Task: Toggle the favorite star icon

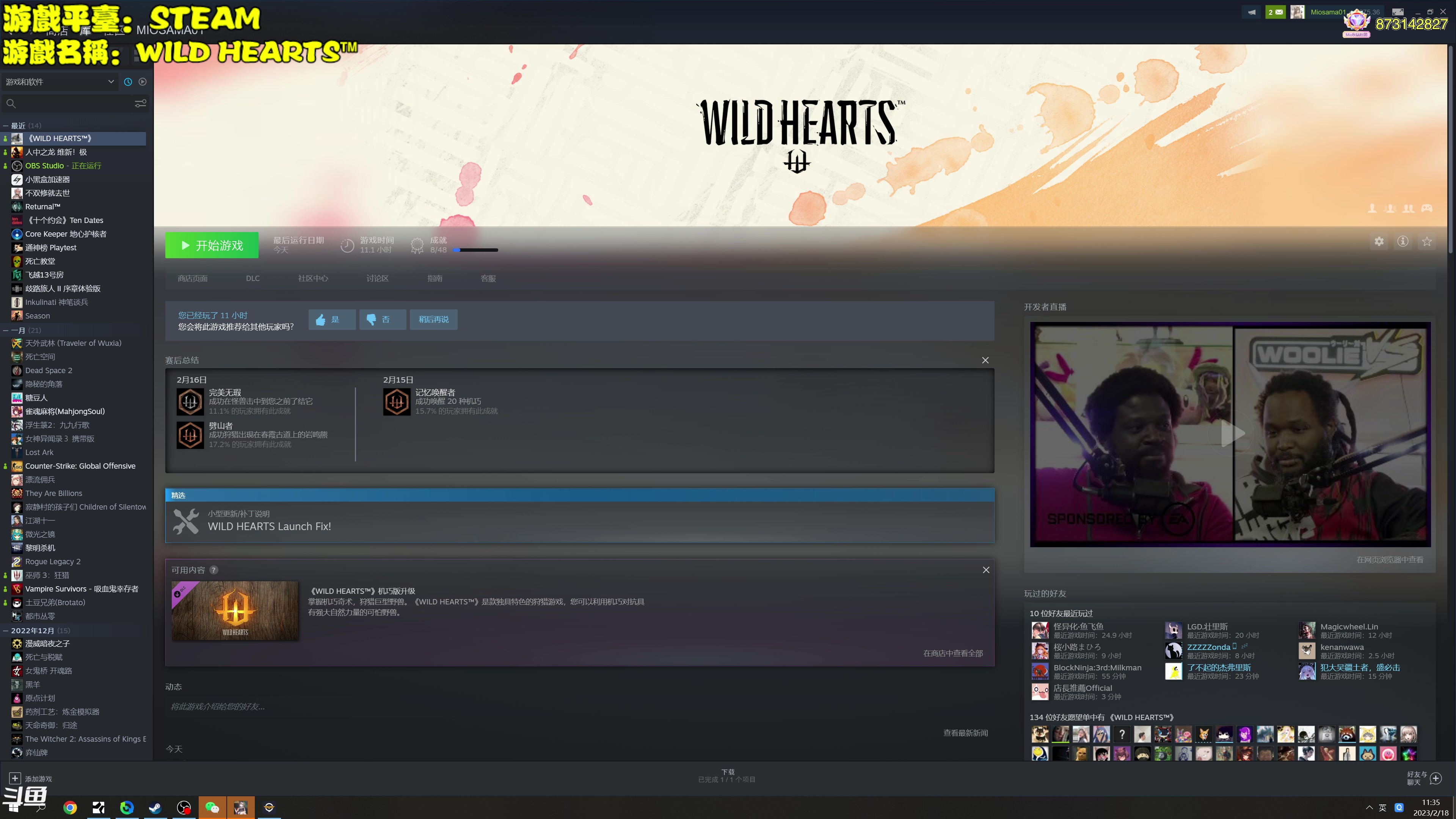Action: (1426, 242)
